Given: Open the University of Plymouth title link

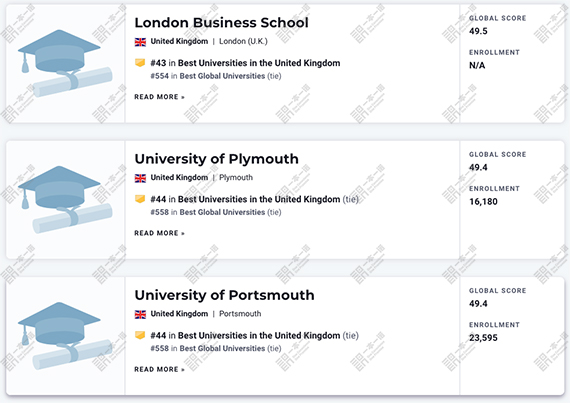Looking at the screenshot, I should 216,159.
